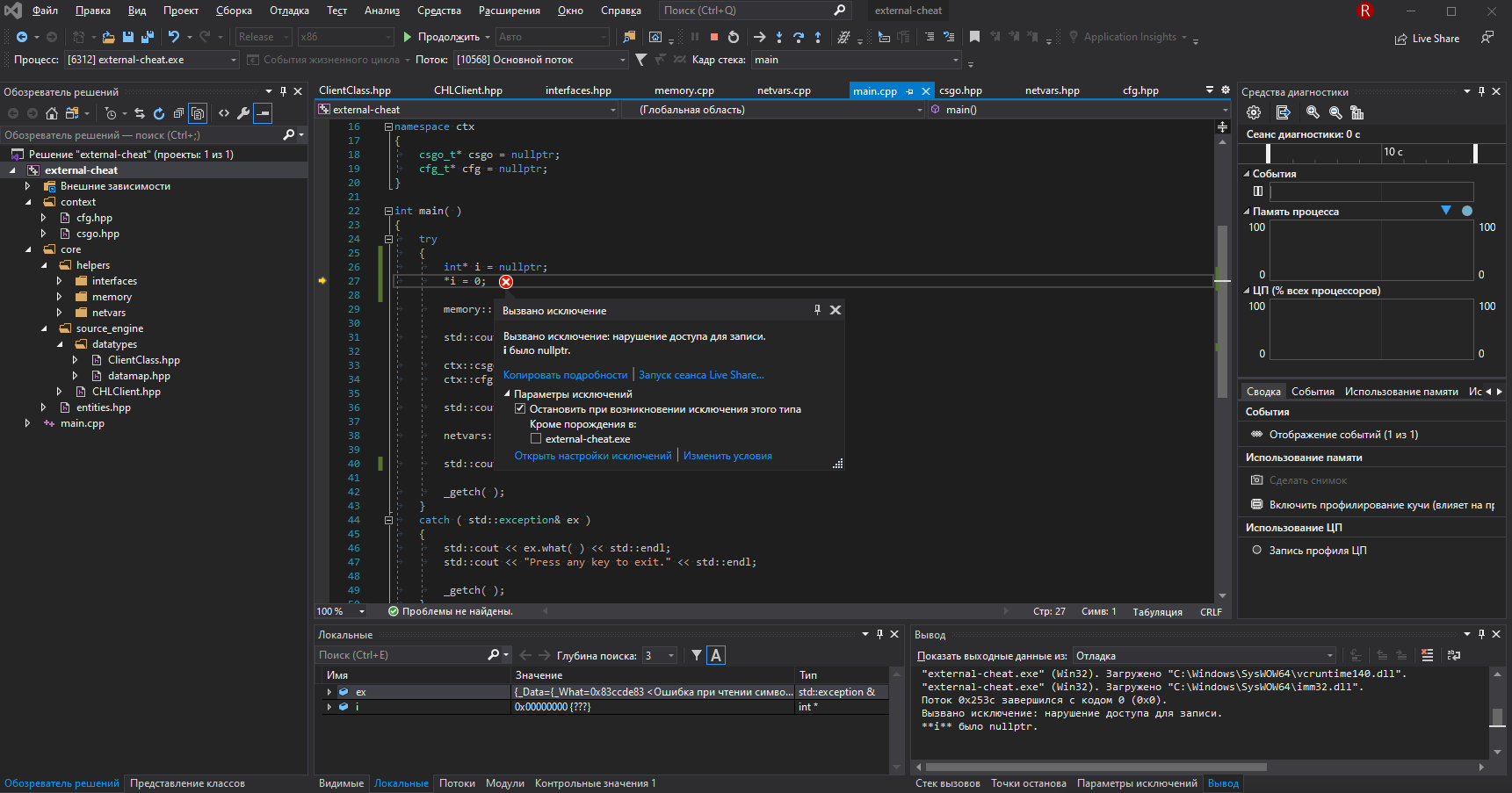Collapse the 'context' folder node
The width and height of the screenshot is (1512, 793).
pyautogui.click(x=28, y=202)
